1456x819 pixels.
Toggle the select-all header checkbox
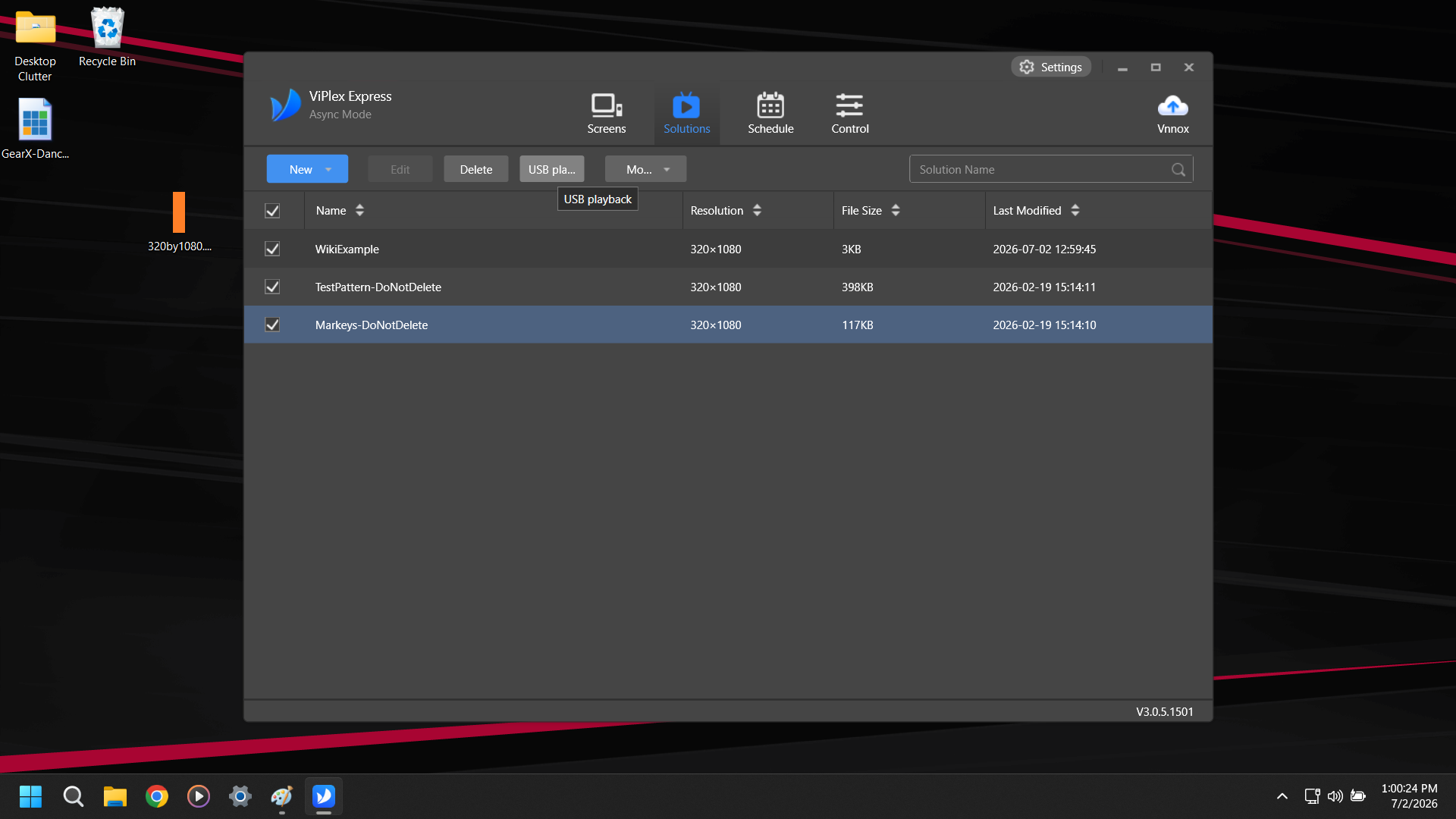click(x=272, y=211)
